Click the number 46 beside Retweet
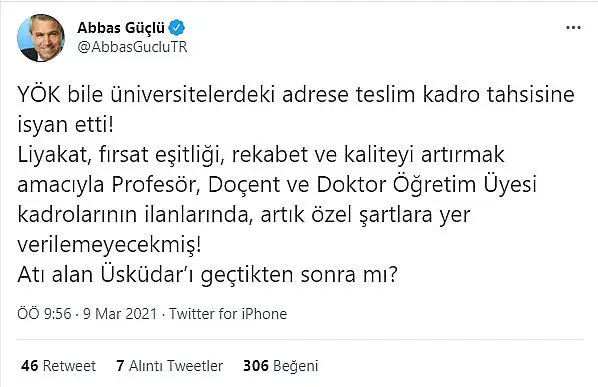 click(x=30, y=366)
